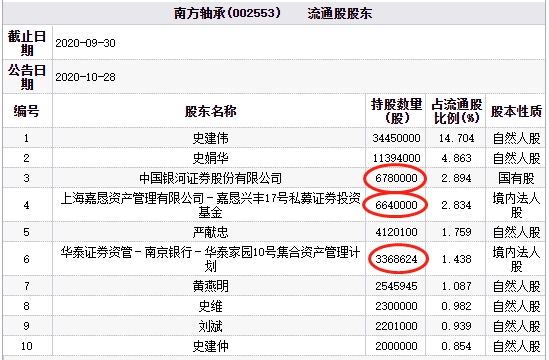
Task: Select shareholding value 4120100
Action: click(396, 232)
